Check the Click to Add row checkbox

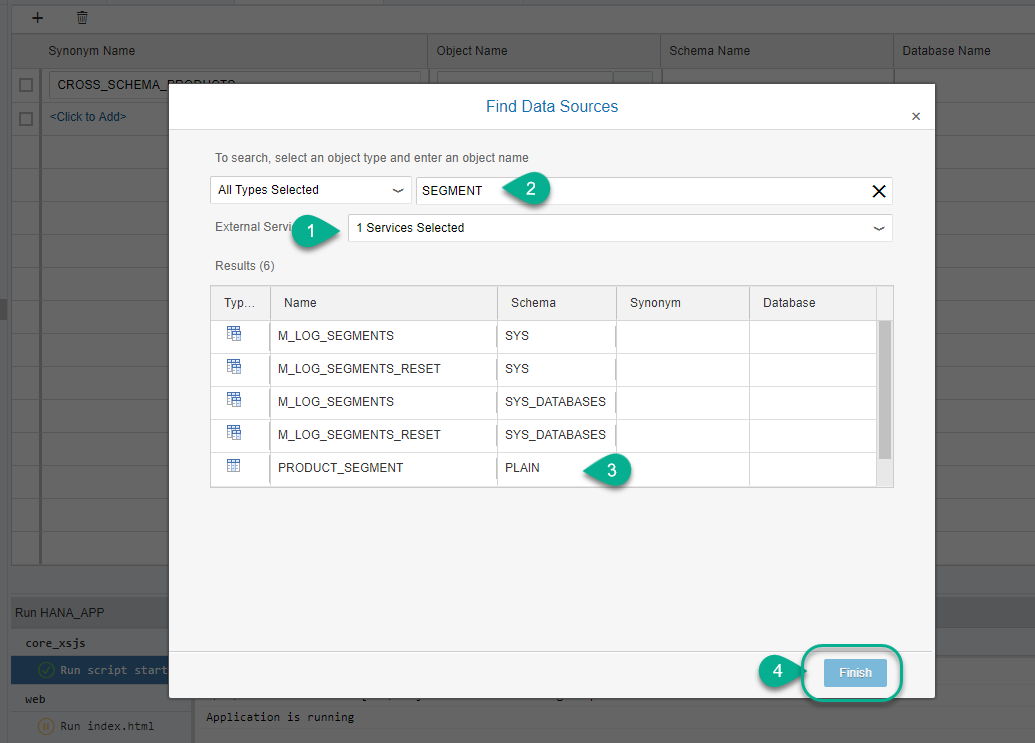coord(26,119)
